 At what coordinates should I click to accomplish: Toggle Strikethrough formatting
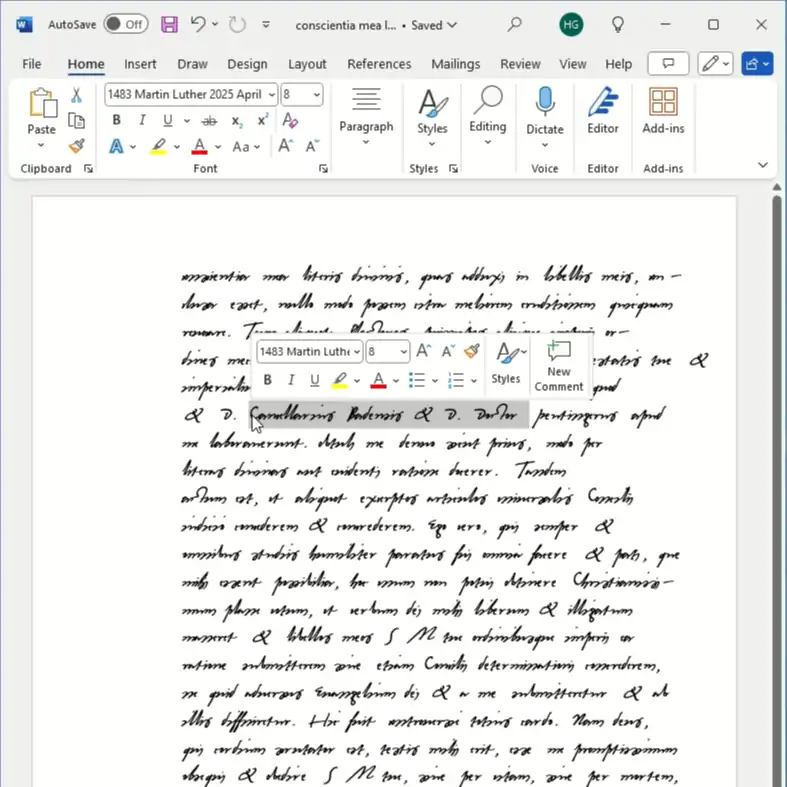coord(209,120)
